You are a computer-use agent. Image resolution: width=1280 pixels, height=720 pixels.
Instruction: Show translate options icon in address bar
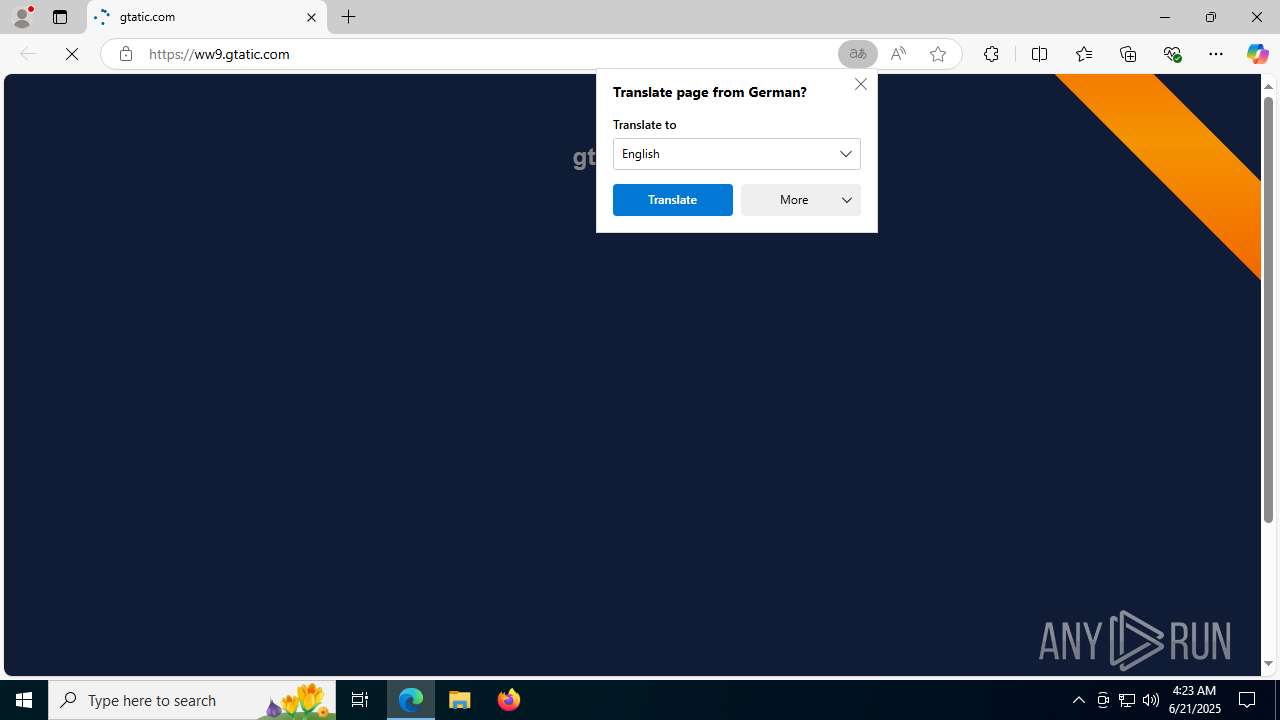point(857,54)
